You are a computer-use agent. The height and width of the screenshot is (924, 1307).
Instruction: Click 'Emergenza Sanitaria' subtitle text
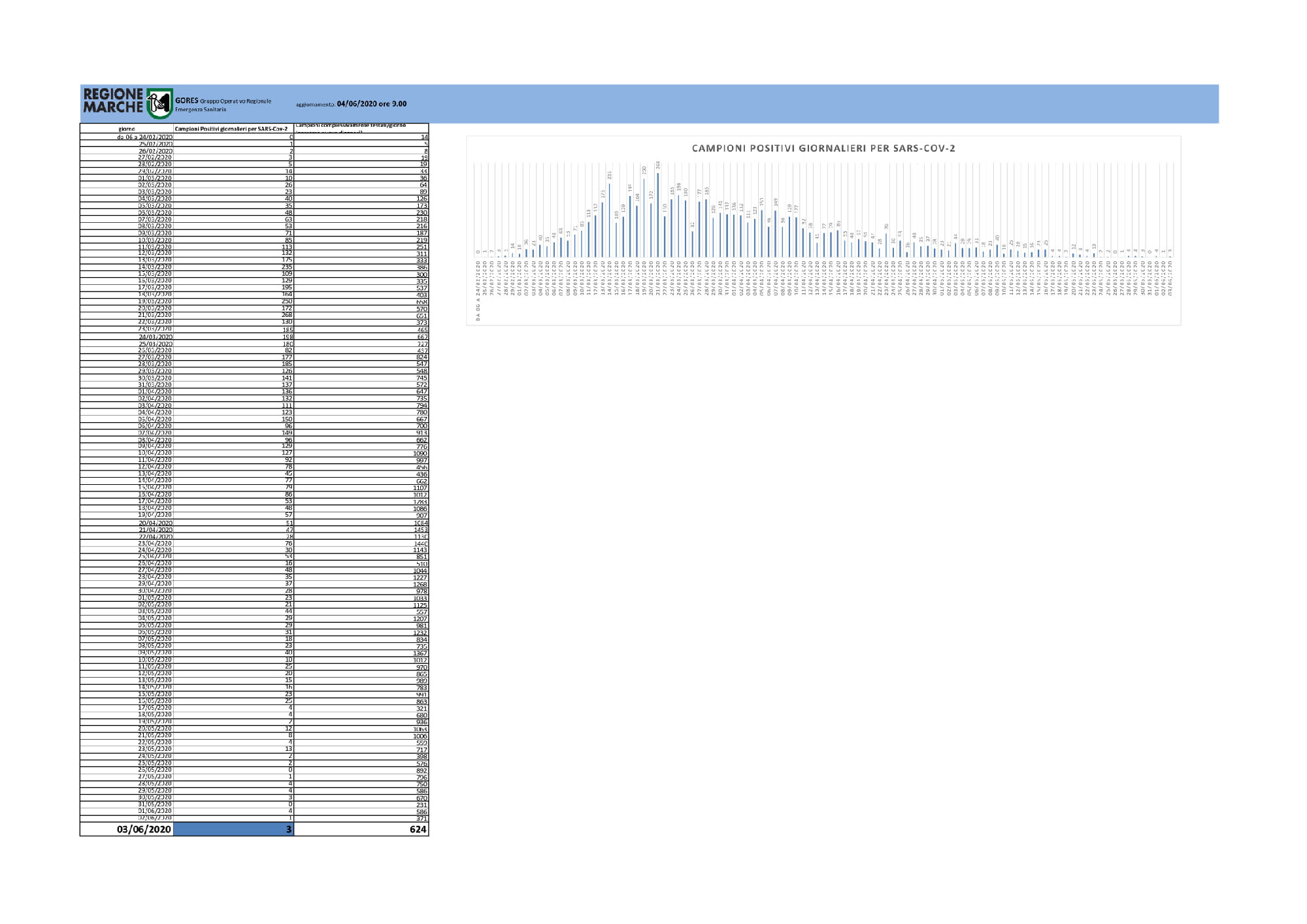tap(201, 109)
